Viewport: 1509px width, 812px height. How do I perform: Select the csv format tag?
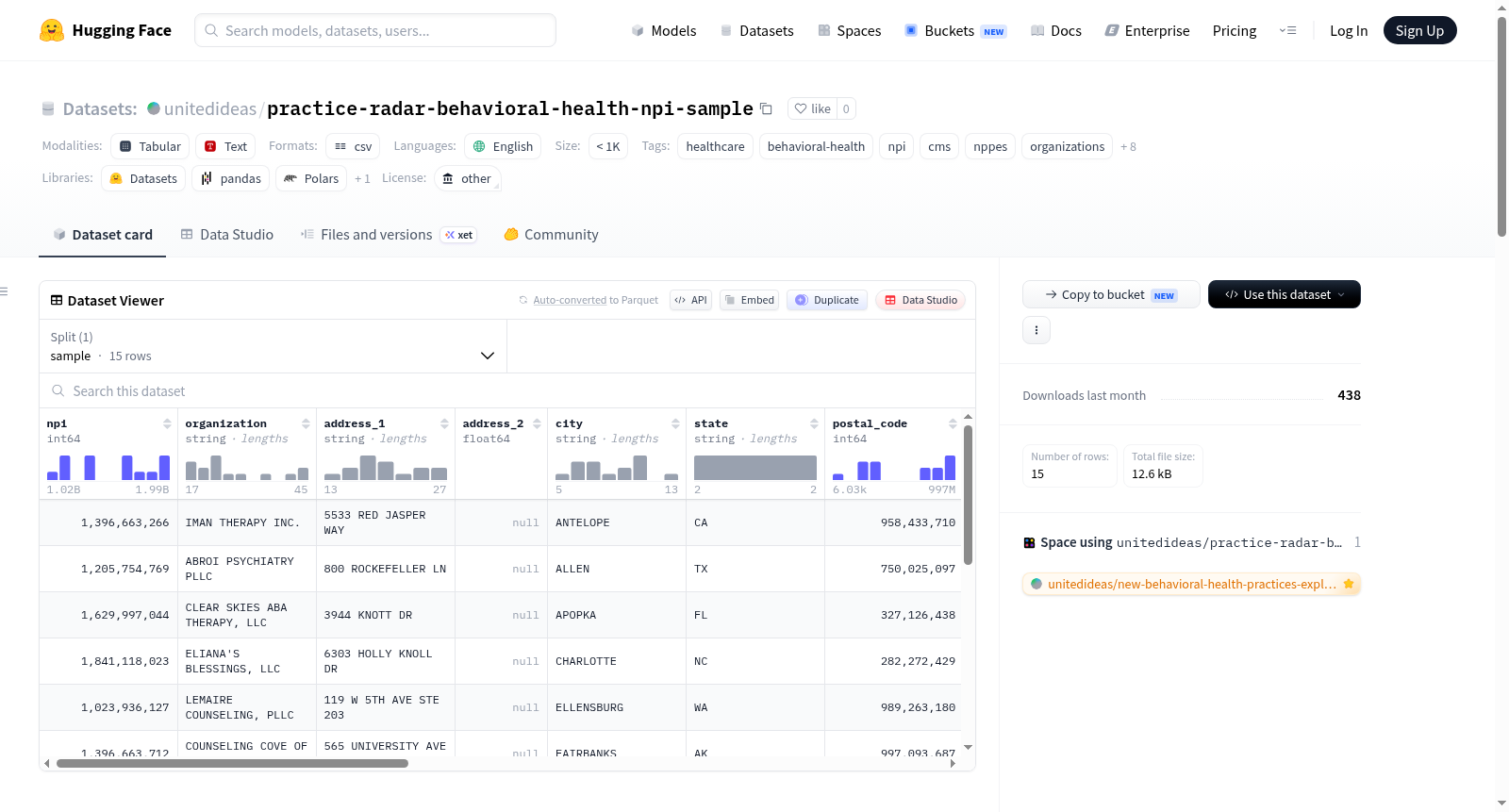point(353,146)
